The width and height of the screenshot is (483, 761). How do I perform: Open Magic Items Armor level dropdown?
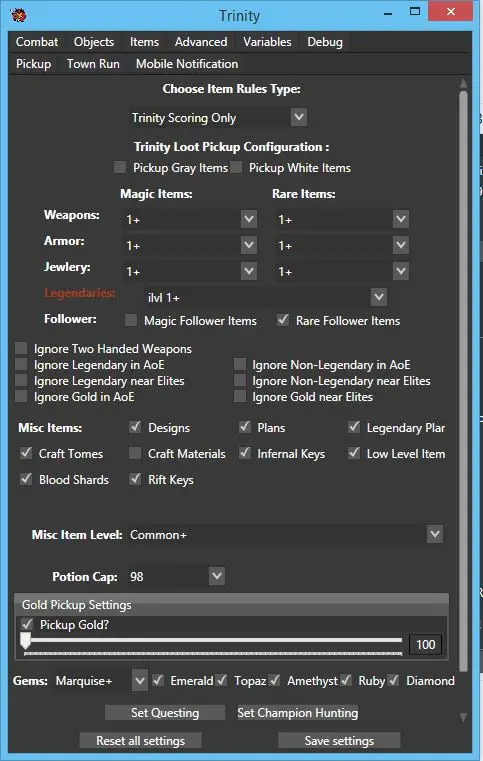249,245
